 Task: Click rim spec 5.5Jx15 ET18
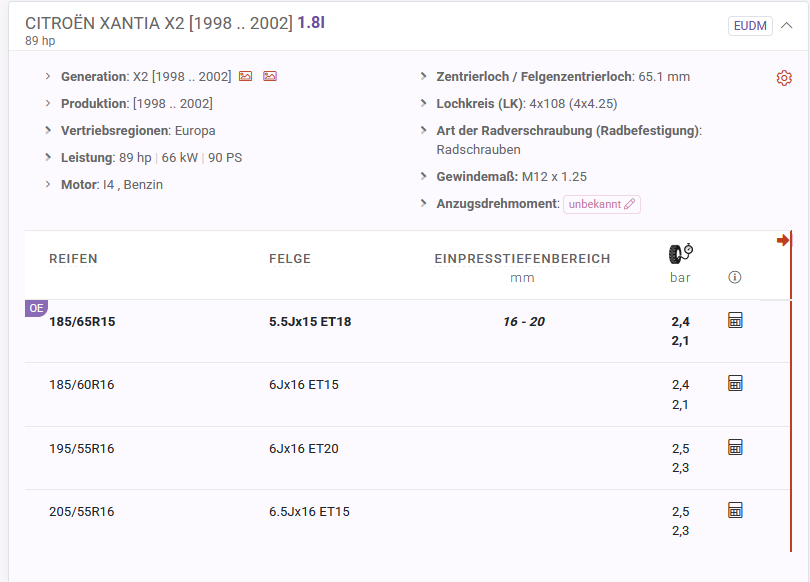pyautogui.click(x=310, y=322)
